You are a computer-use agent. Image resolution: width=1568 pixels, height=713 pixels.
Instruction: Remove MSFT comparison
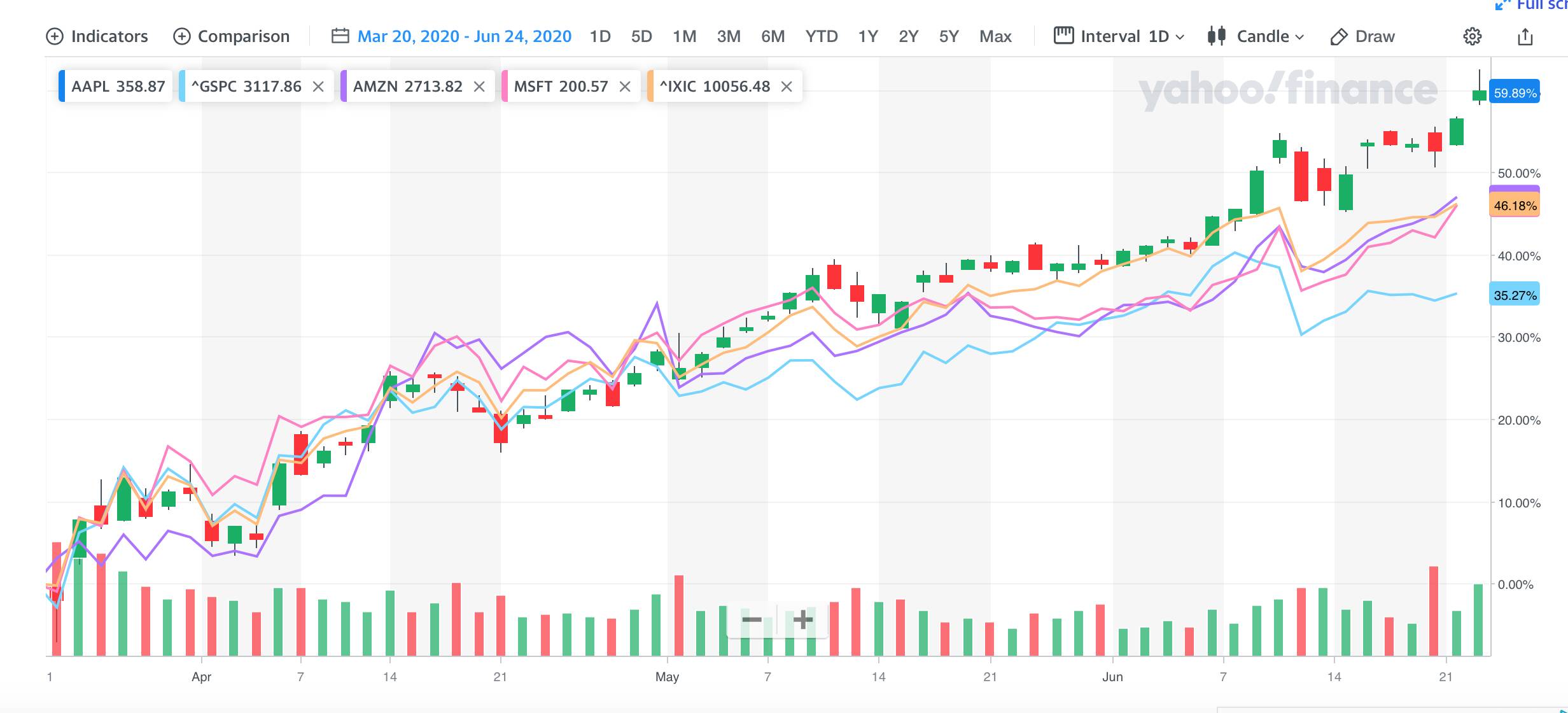pyautogui.click(x=625, y=87)
